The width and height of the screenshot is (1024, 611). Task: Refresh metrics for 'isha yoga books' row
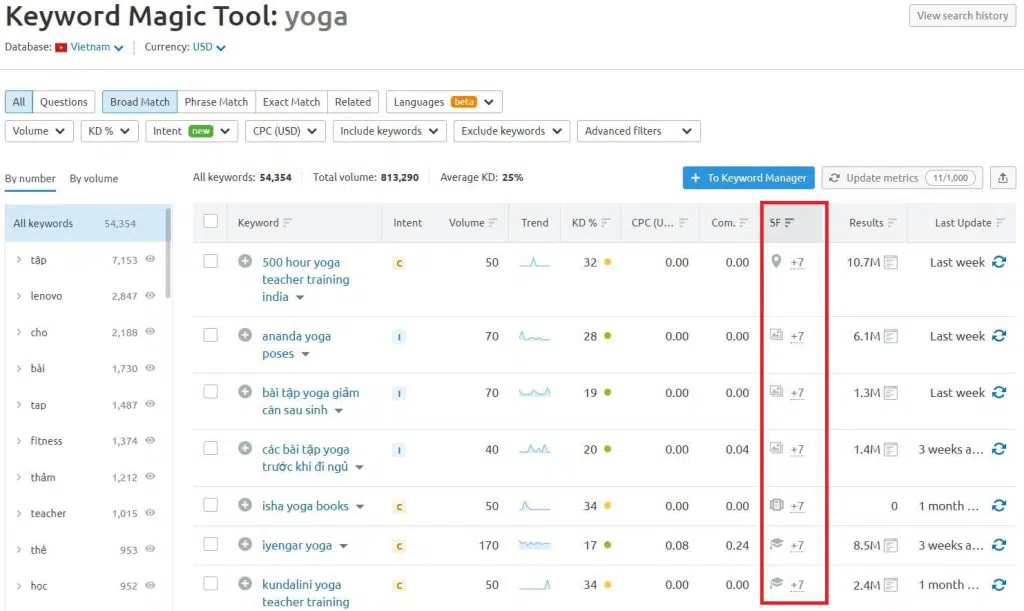click(x=999, y=505)
